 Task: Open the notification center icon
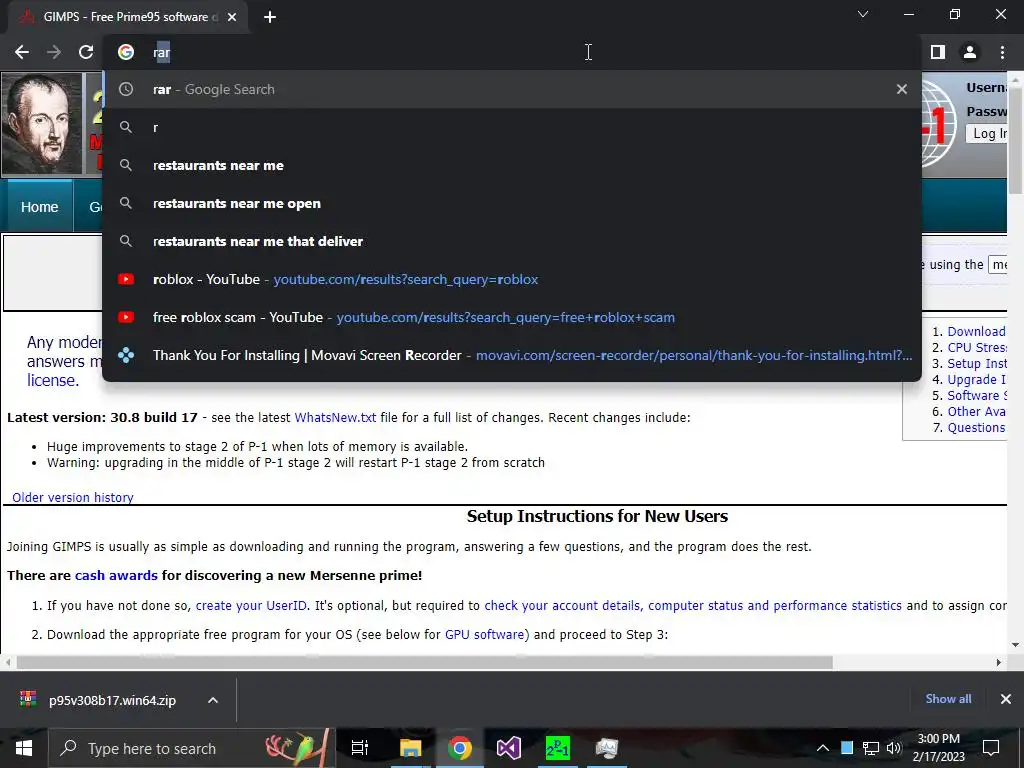click(x=991, y=748)
